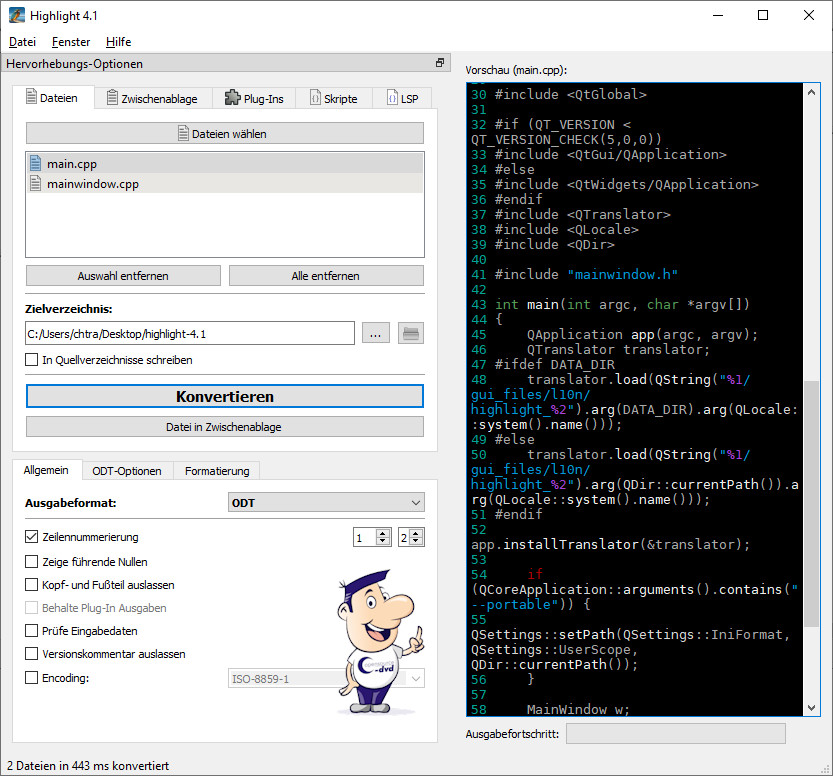Click 'Dateien wählen' button
The width and height of the screenshot is (833, 776).
[224, 133]
